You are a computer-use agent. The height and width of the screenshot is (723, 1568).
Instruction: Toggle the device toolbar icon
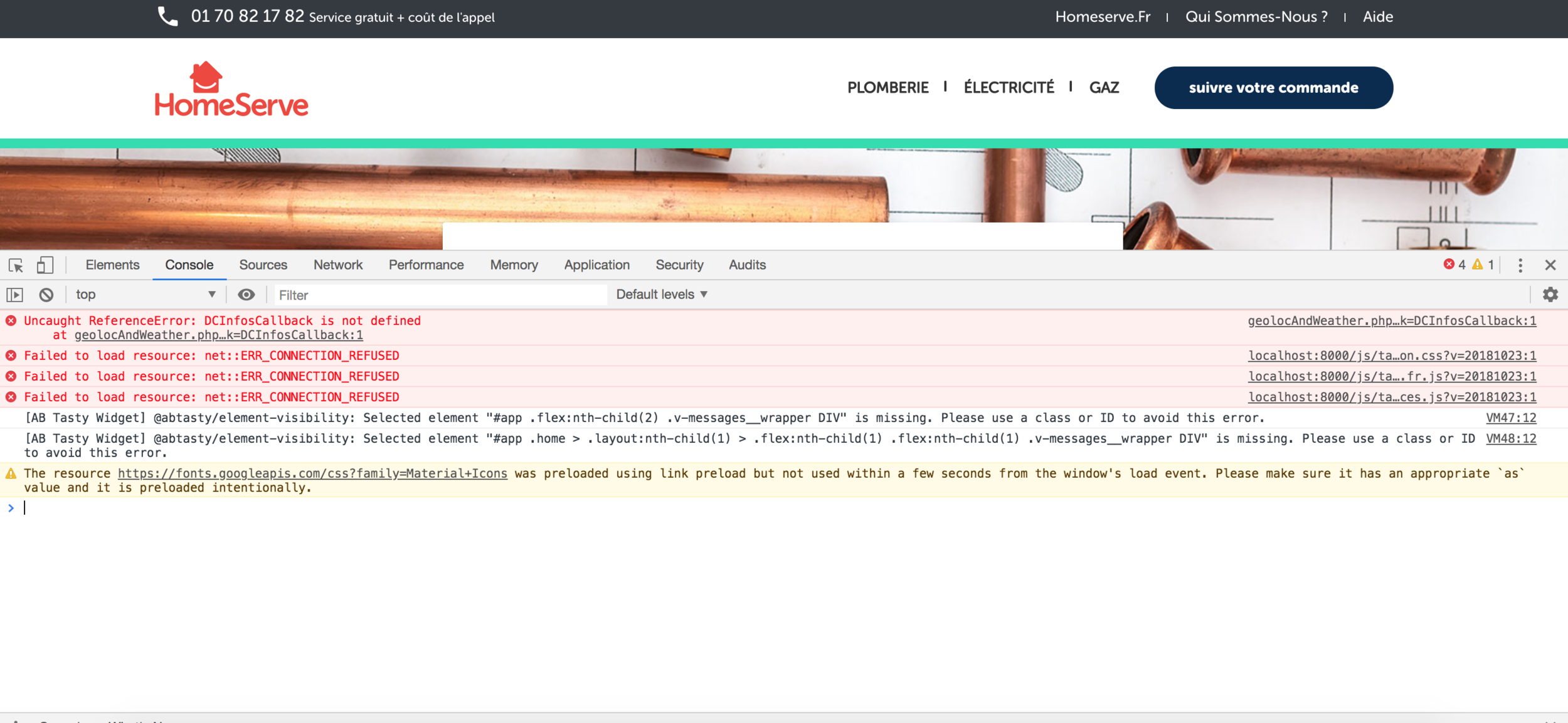click(45, 265)
